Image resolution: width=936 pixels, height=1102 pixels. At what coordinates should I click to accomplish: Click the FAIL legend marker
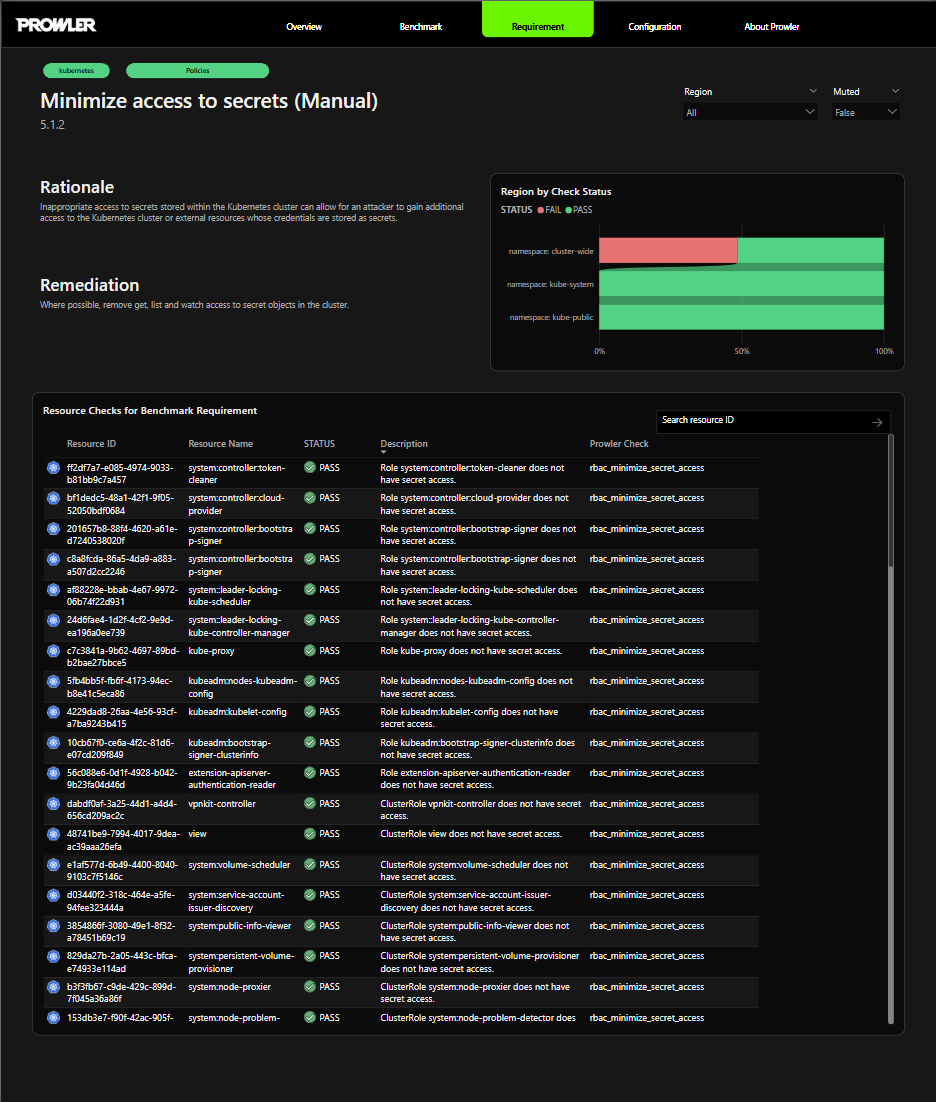(540, 210)
